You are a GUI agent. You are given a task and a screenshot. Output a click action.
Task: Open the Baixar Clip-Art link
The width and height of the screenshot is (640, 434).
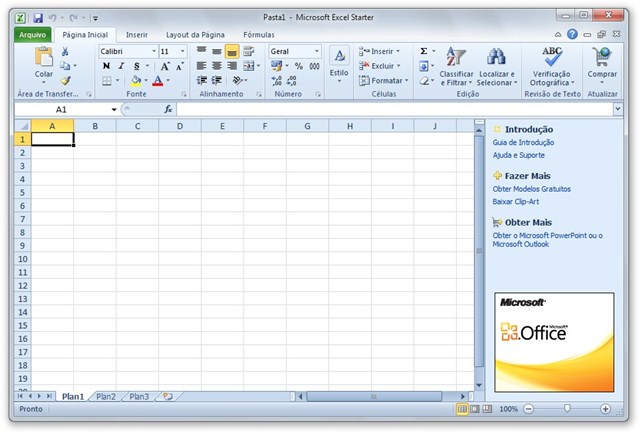tap(516, 202)
